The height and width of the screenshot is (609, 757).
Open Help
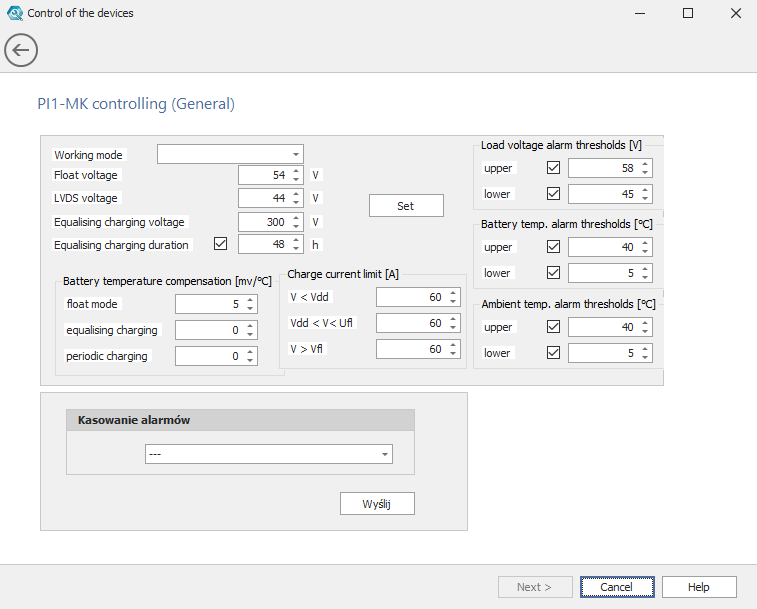699,587
